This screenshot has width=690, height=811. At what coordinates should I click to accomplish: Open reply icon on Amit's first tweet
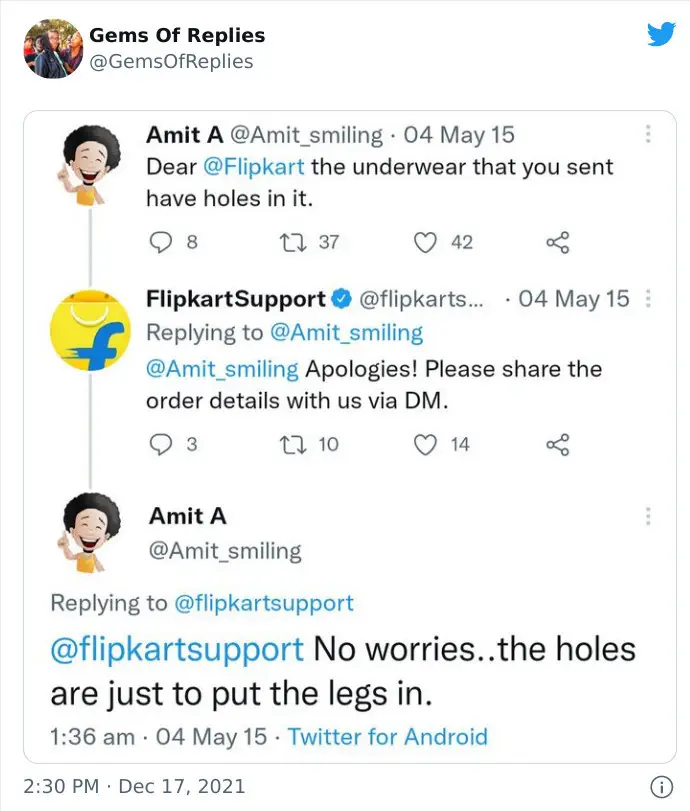pyautogui.click(x=160, y=242)
